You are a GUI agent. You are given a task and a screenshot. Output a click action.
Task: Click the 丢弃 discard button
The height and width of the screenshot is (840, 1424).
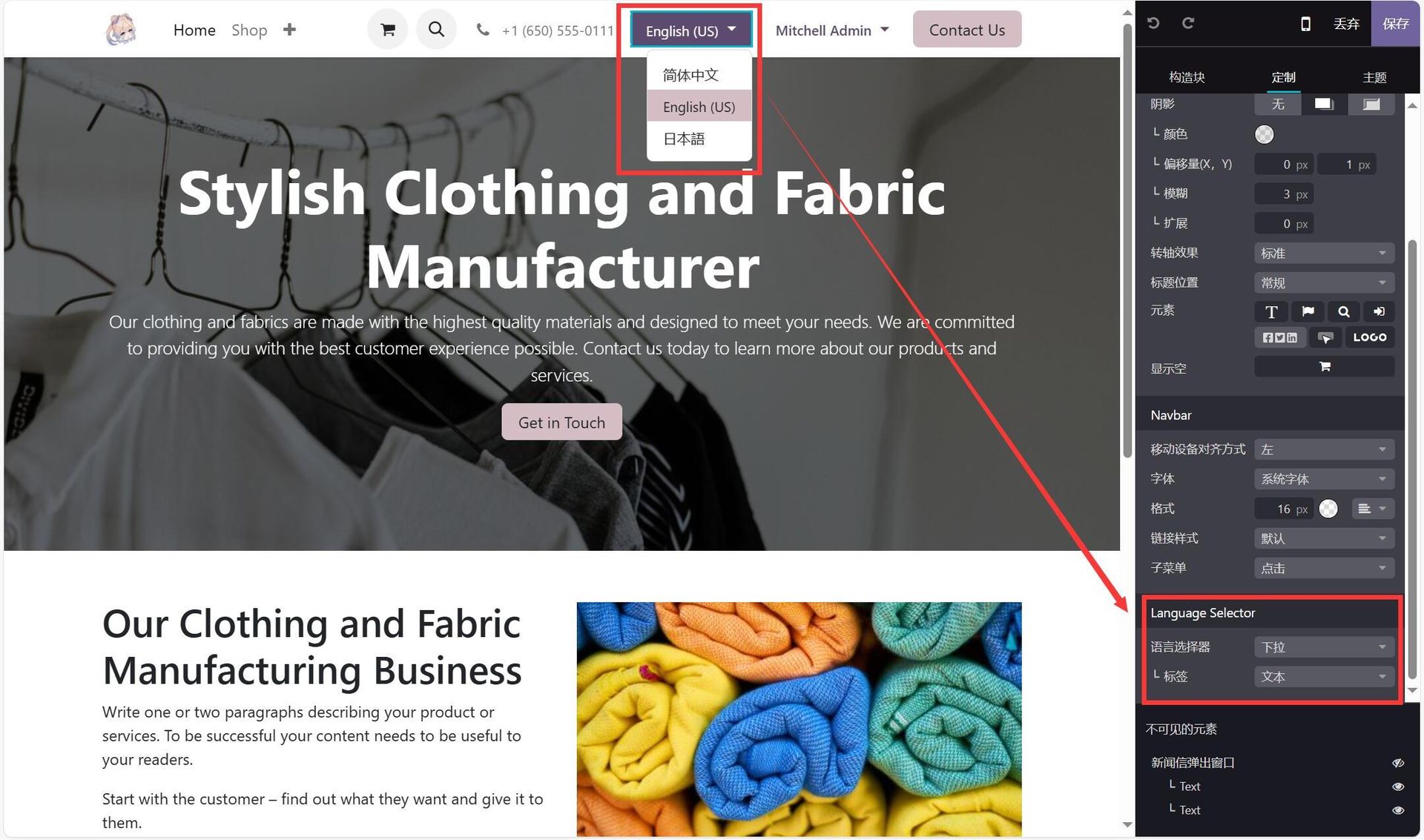pos(1346,24)
